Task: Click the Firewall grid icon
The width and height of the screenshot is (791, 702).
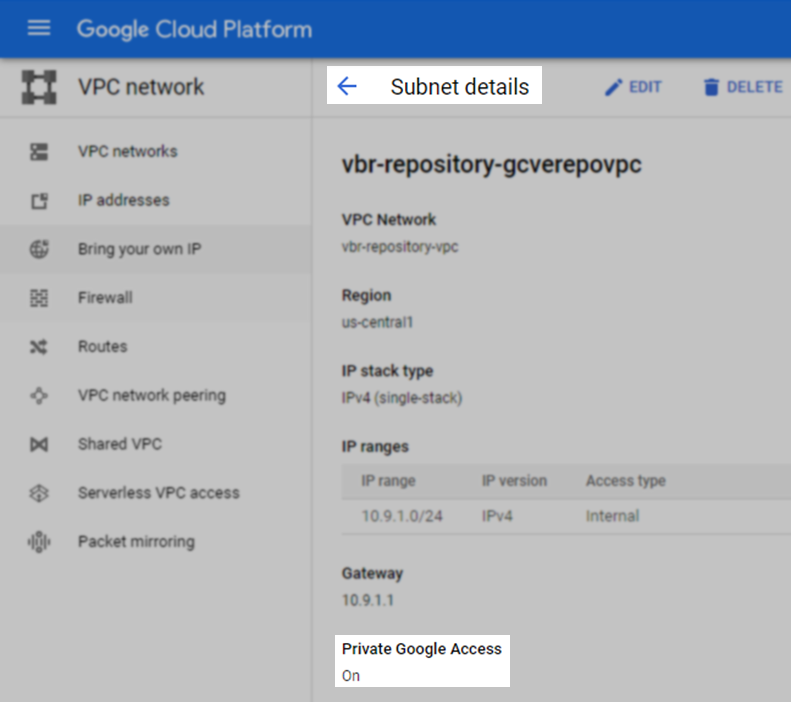Action: click(39, 298)
